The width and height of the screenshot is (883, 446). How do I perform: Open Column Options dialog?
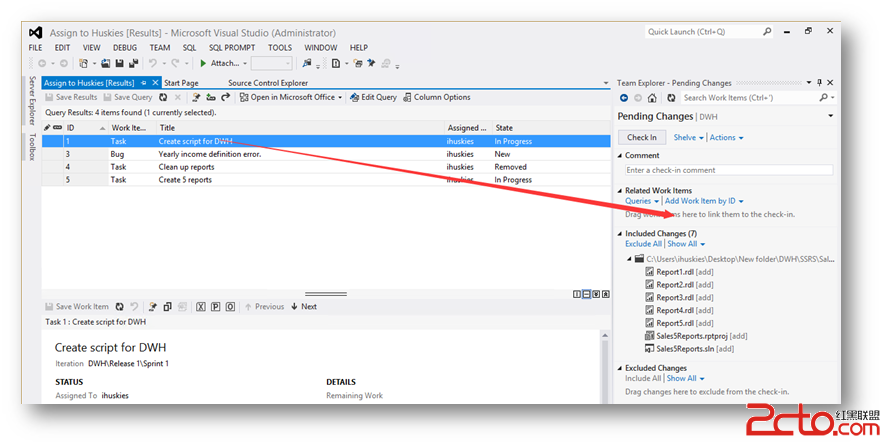436,97
